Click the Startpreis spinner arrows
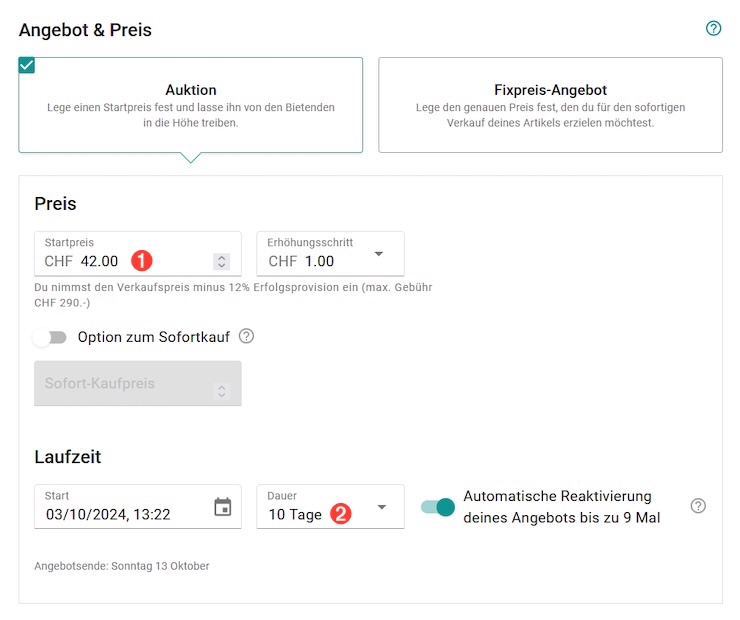Image resolution: width=740 pixels, height=620 pixels. coord(222,261)
